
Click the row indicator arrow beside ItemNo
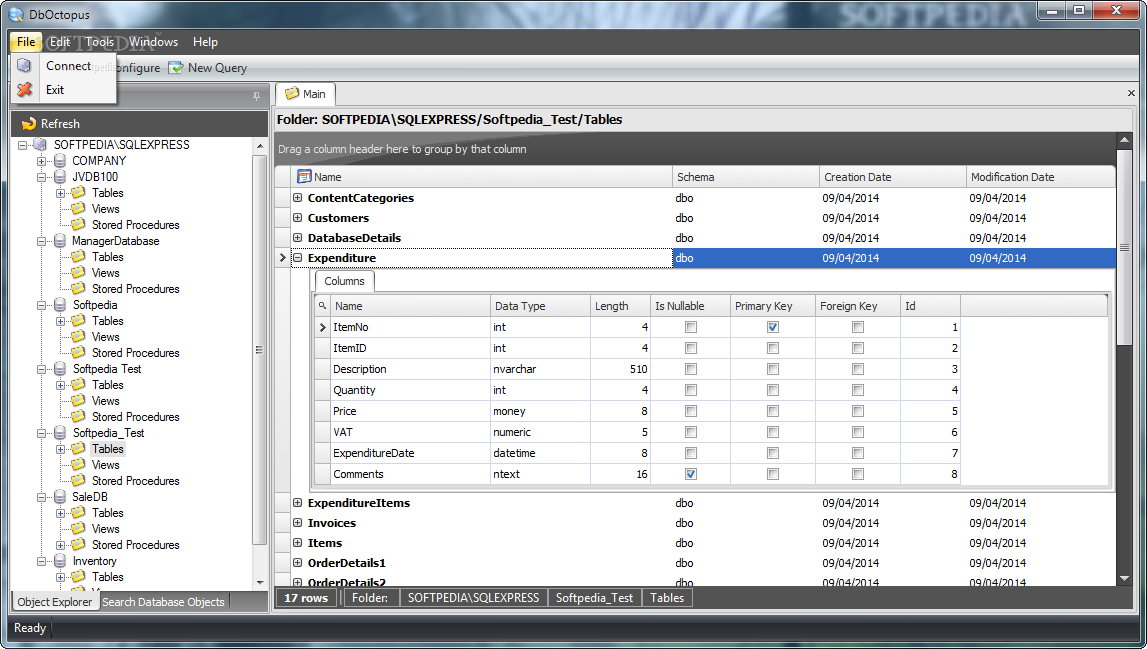[323, 327]
